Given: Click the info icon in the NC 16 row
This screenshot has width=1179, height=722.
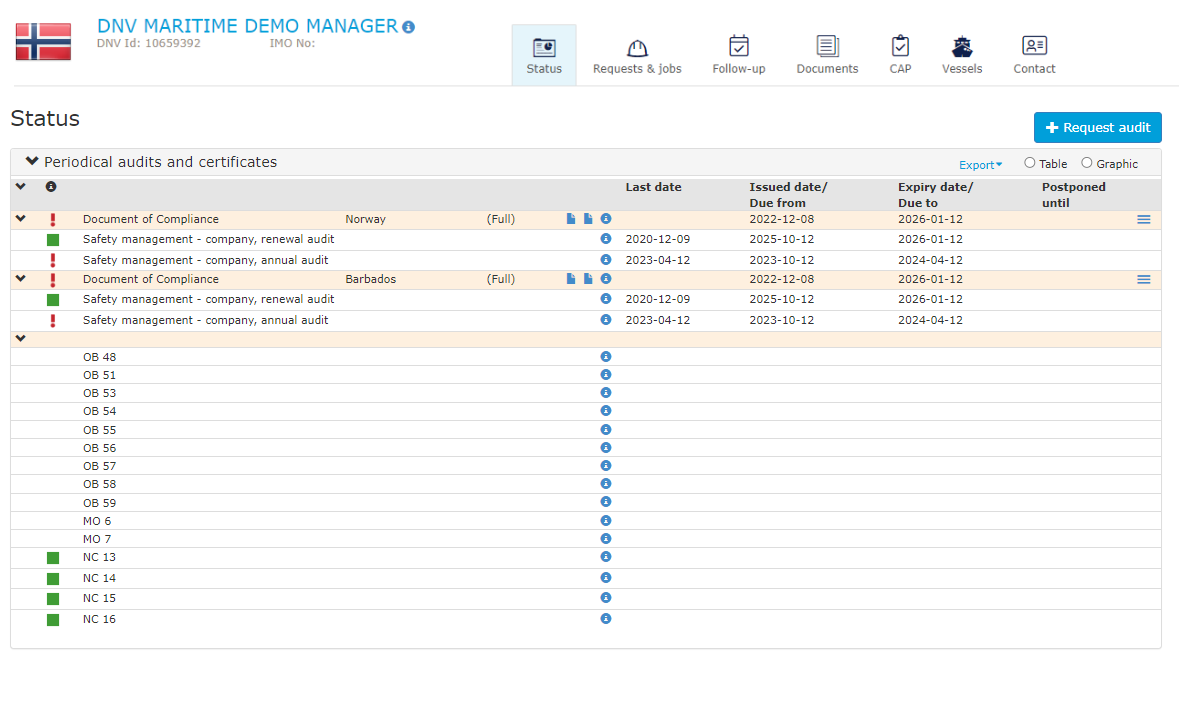Looking at the screenshot, I should click(x=605, y=619).
